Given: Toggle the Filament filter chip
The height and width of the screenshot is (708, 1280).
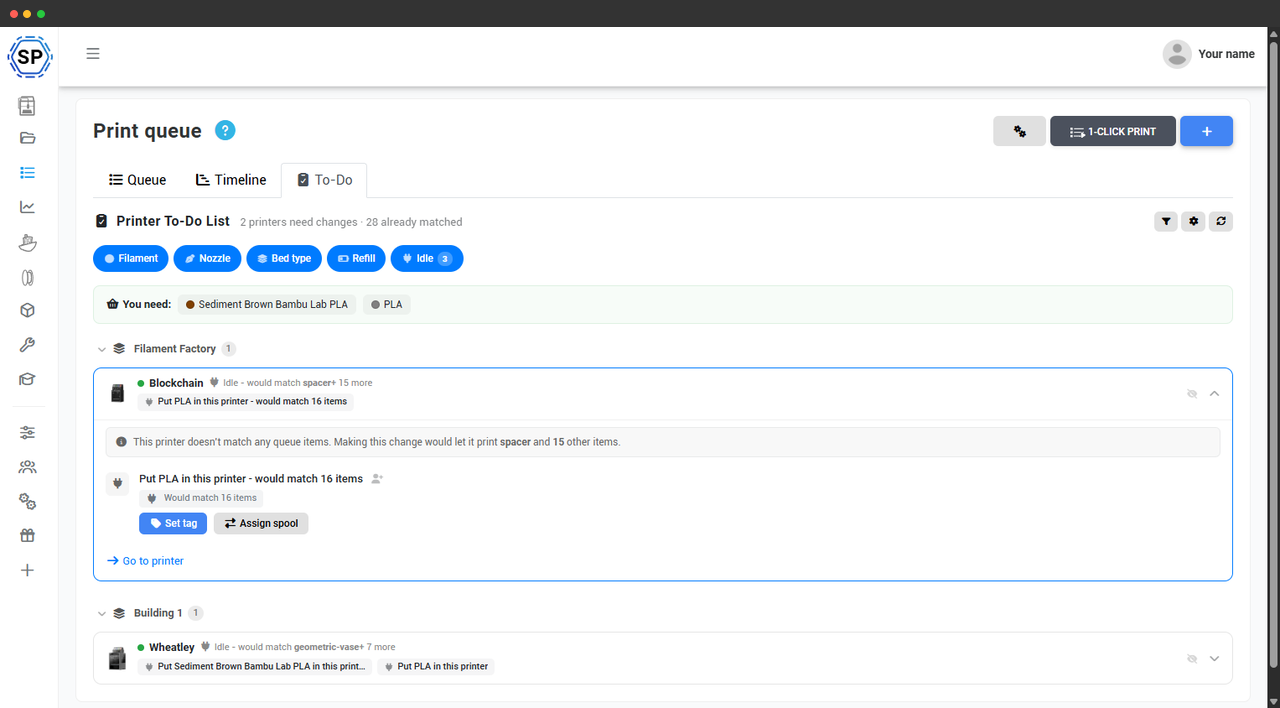Looking at the screenshot, I should [x=131, y=258].
